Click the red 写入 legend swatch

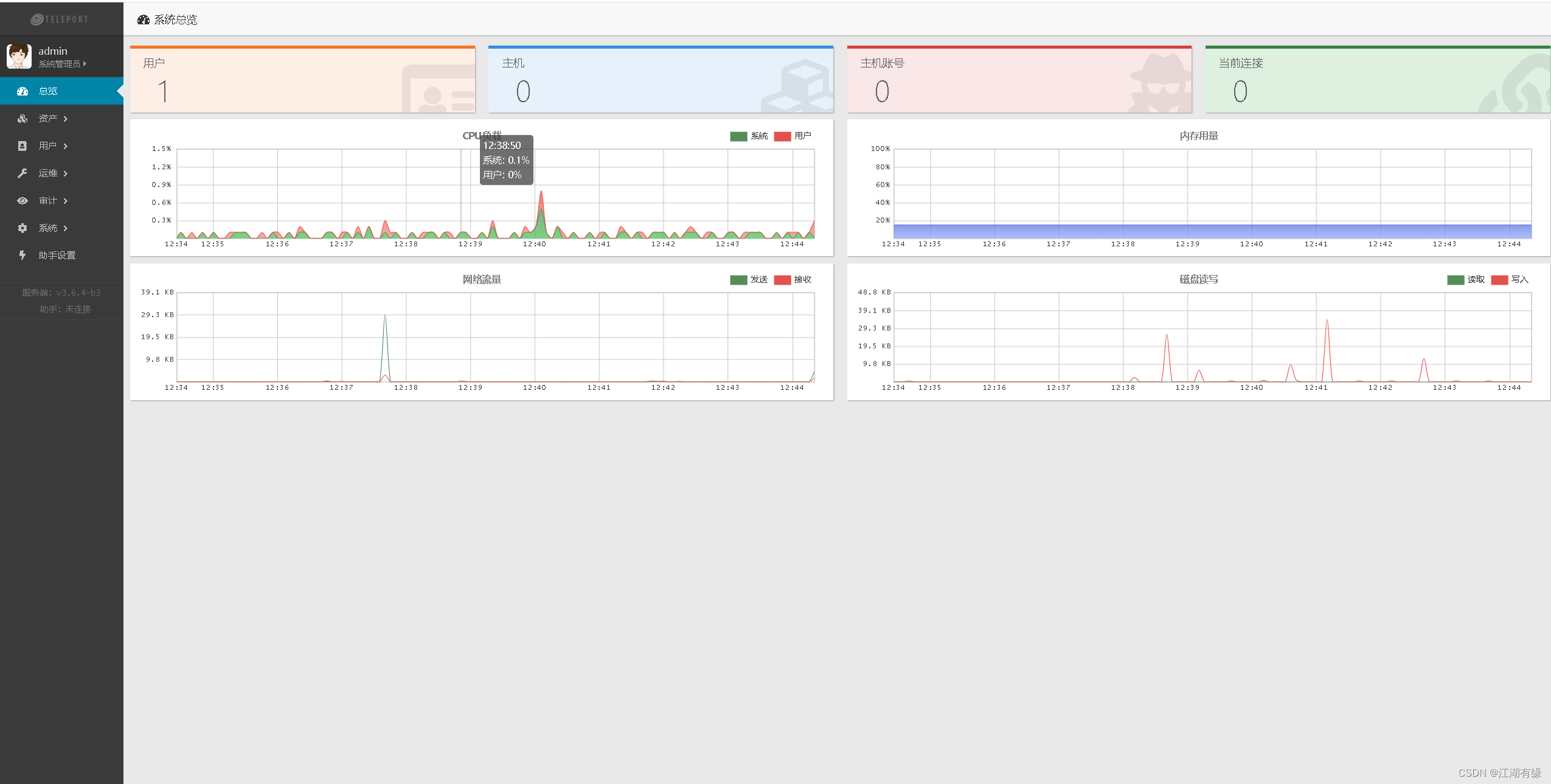coord(1499,280)
